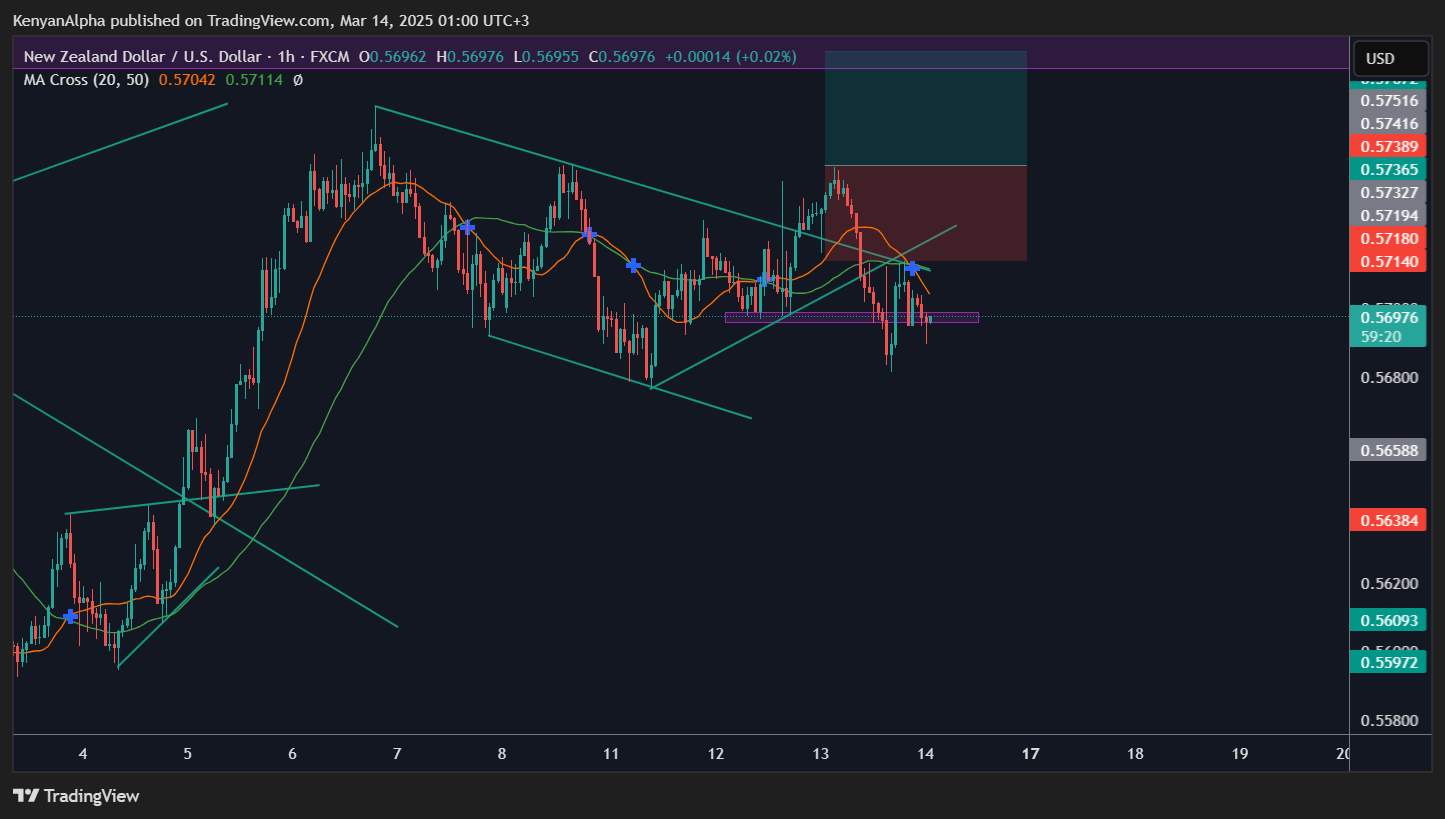Click the close value C0.56976
This screenshot has width=1445, height=819.
(622, 57)
